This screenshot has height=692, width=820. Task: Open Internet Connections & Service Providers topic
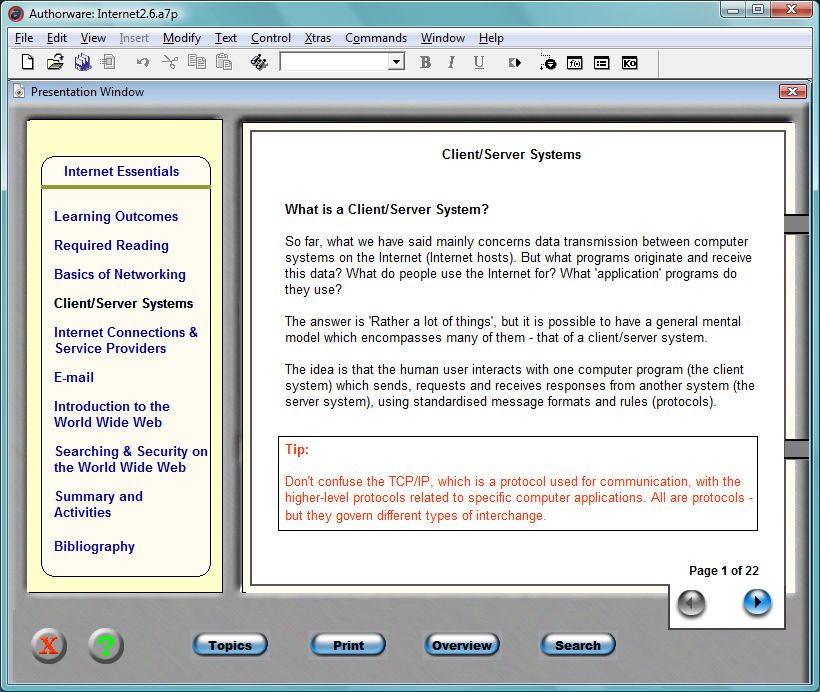[126, 341]
